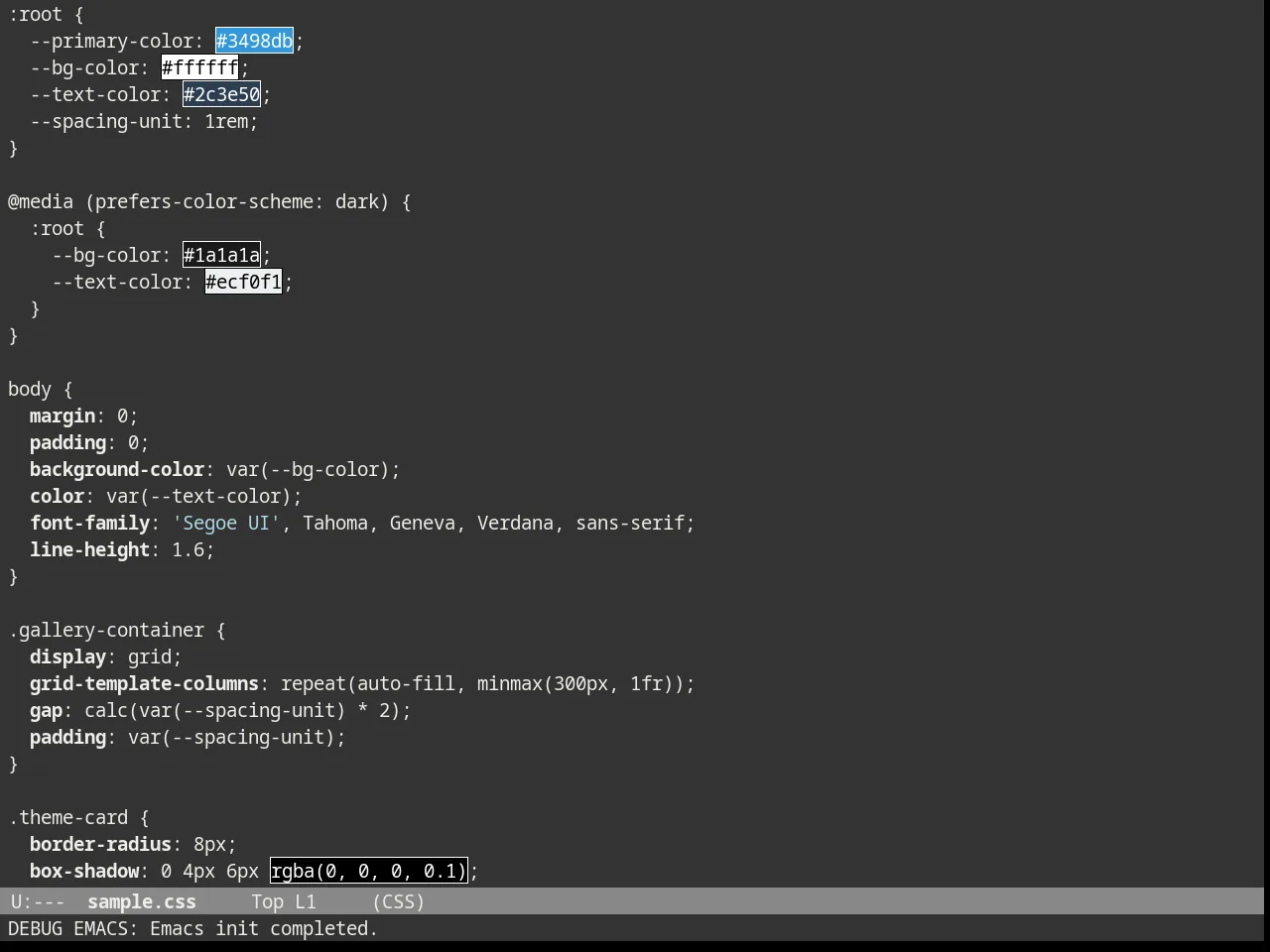Click the line-height property

click(89, 549)
